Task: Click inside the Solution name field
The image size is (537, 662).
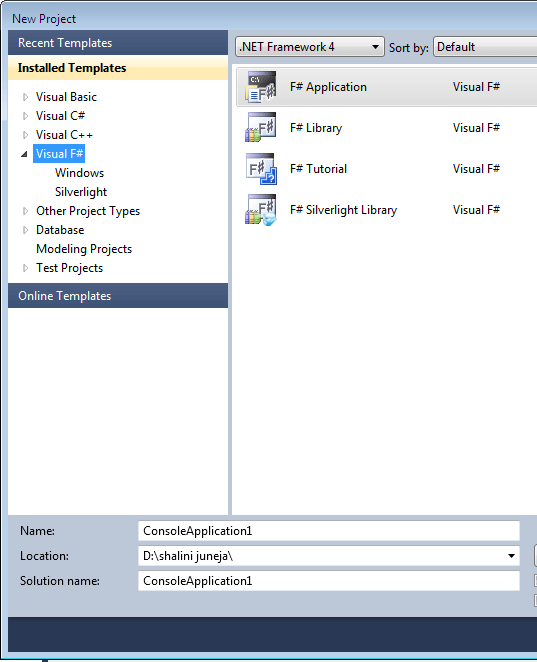Action: 328,581
